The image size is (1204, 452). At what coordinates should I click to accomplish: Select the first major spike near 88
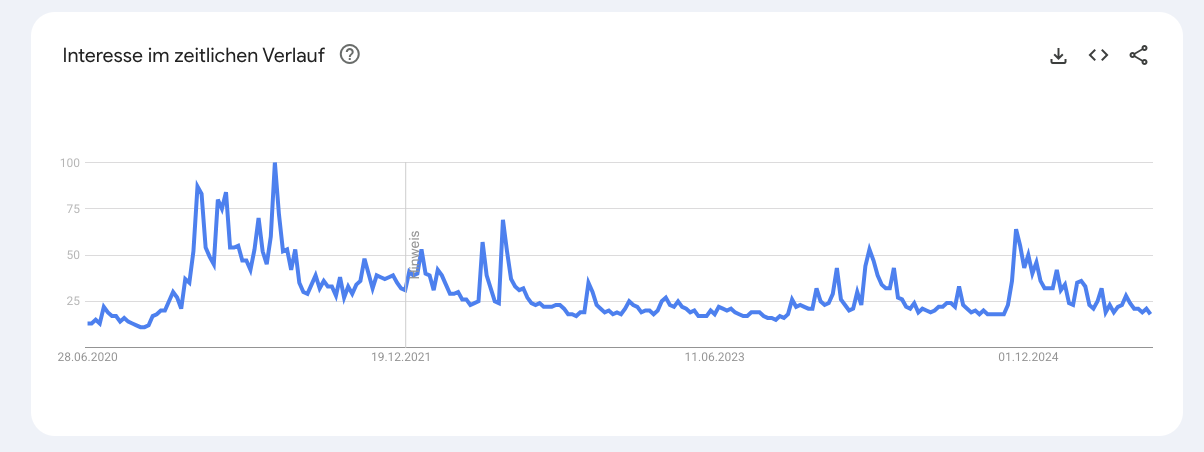coord(197,185)
